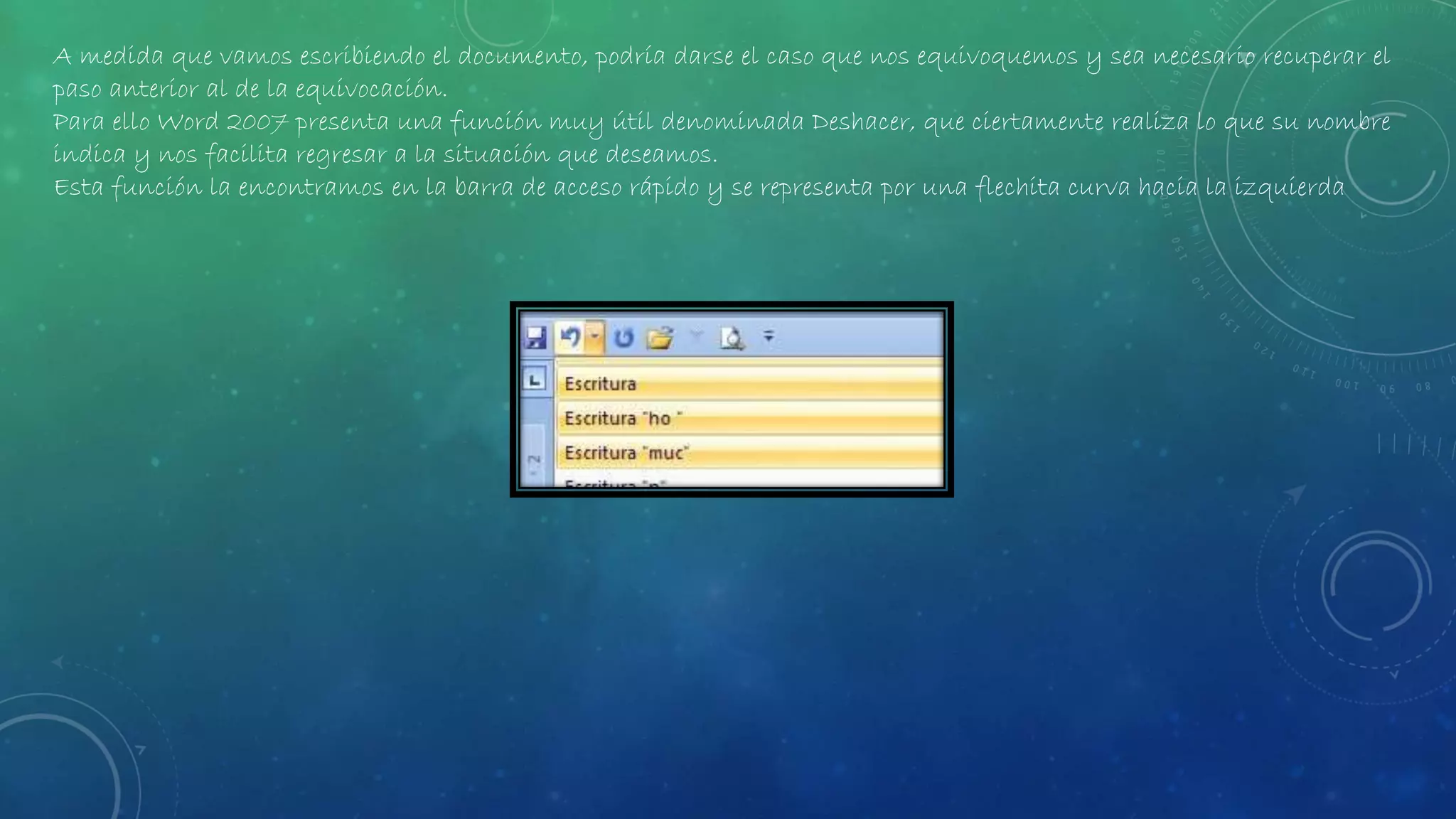Click the text "Word 2007" in the slide

click(x=223, y=122)
